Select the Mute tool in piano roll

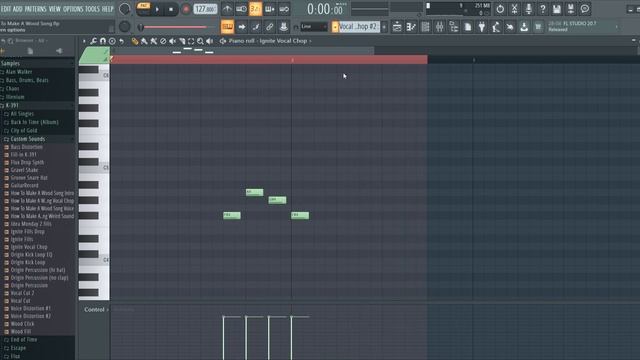172,41
